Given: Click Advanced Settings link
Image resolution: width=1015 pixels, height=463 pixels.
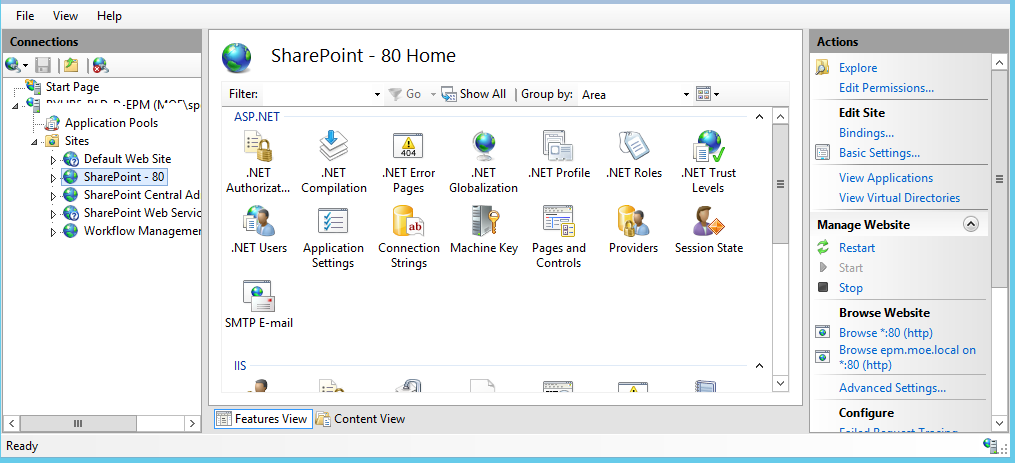Looking at the screenshot, I should [893, 388].
